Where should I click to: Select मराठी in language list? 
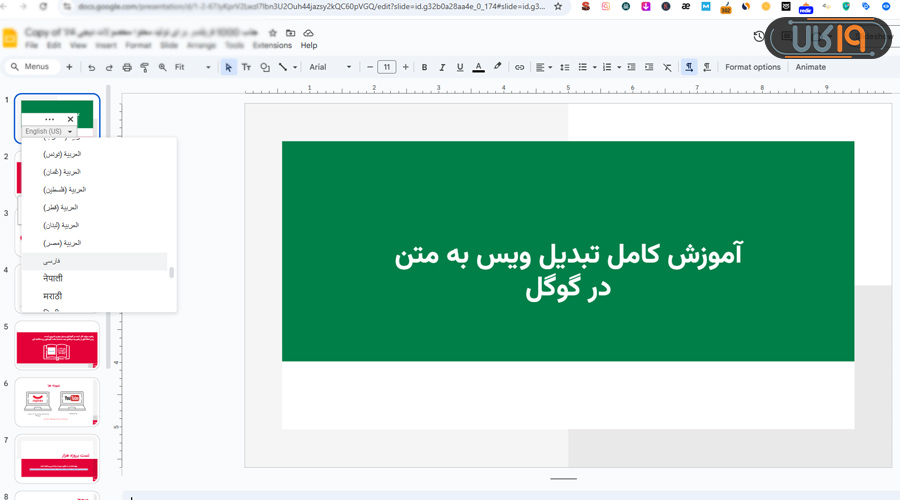(94, 296)
